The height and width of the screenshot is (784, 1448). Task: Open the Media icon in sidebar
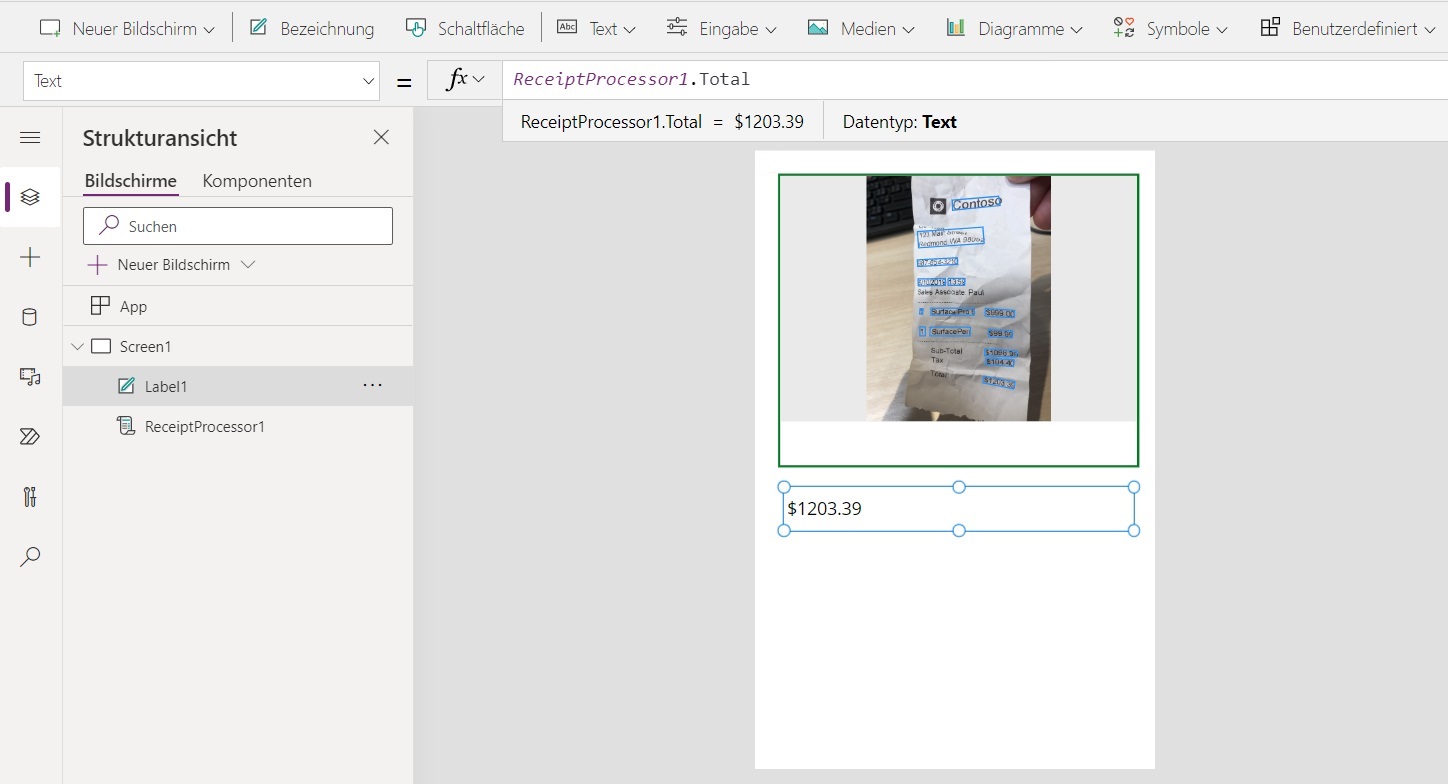click(30, 377)
